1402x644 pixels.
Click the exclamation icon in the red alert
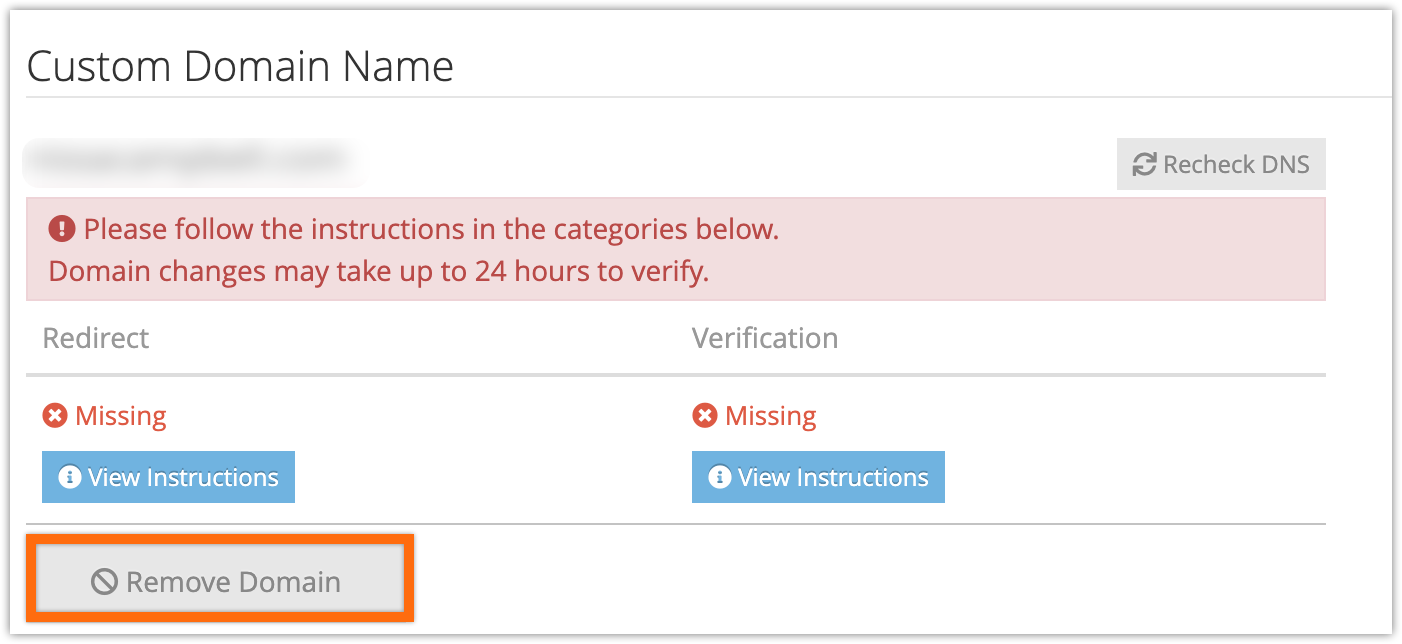pyautogui.click(x=62, y=229)
